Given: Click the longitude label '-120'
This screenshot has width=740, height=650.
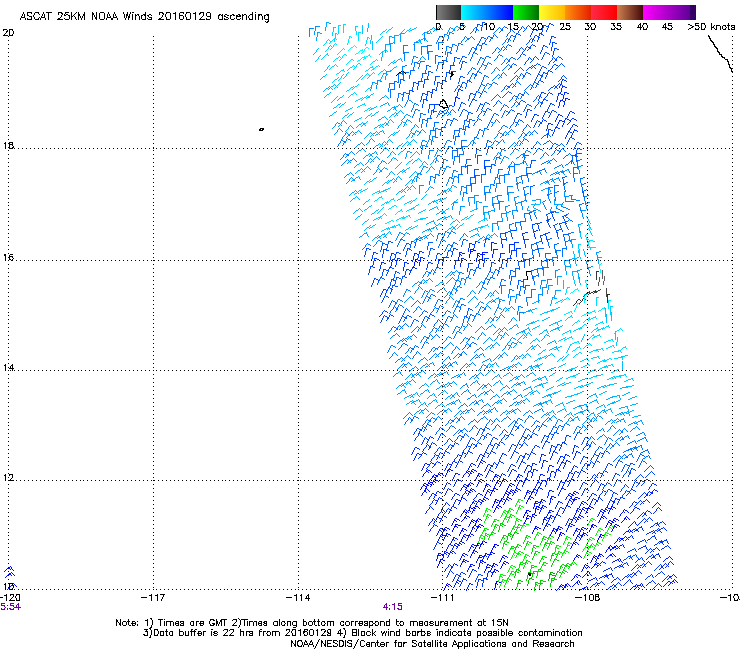Looking at the screenshot, I should point(10,598).
